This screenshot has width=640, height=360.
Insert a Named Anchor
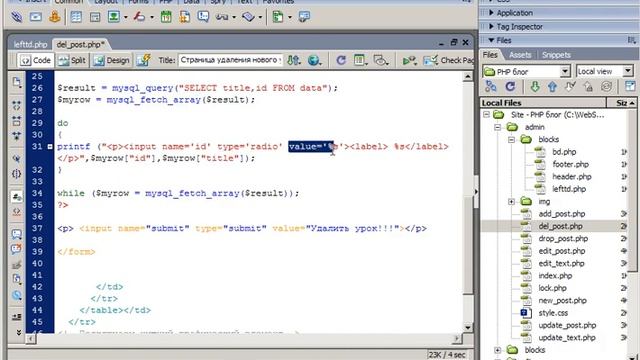click(55, 17)
